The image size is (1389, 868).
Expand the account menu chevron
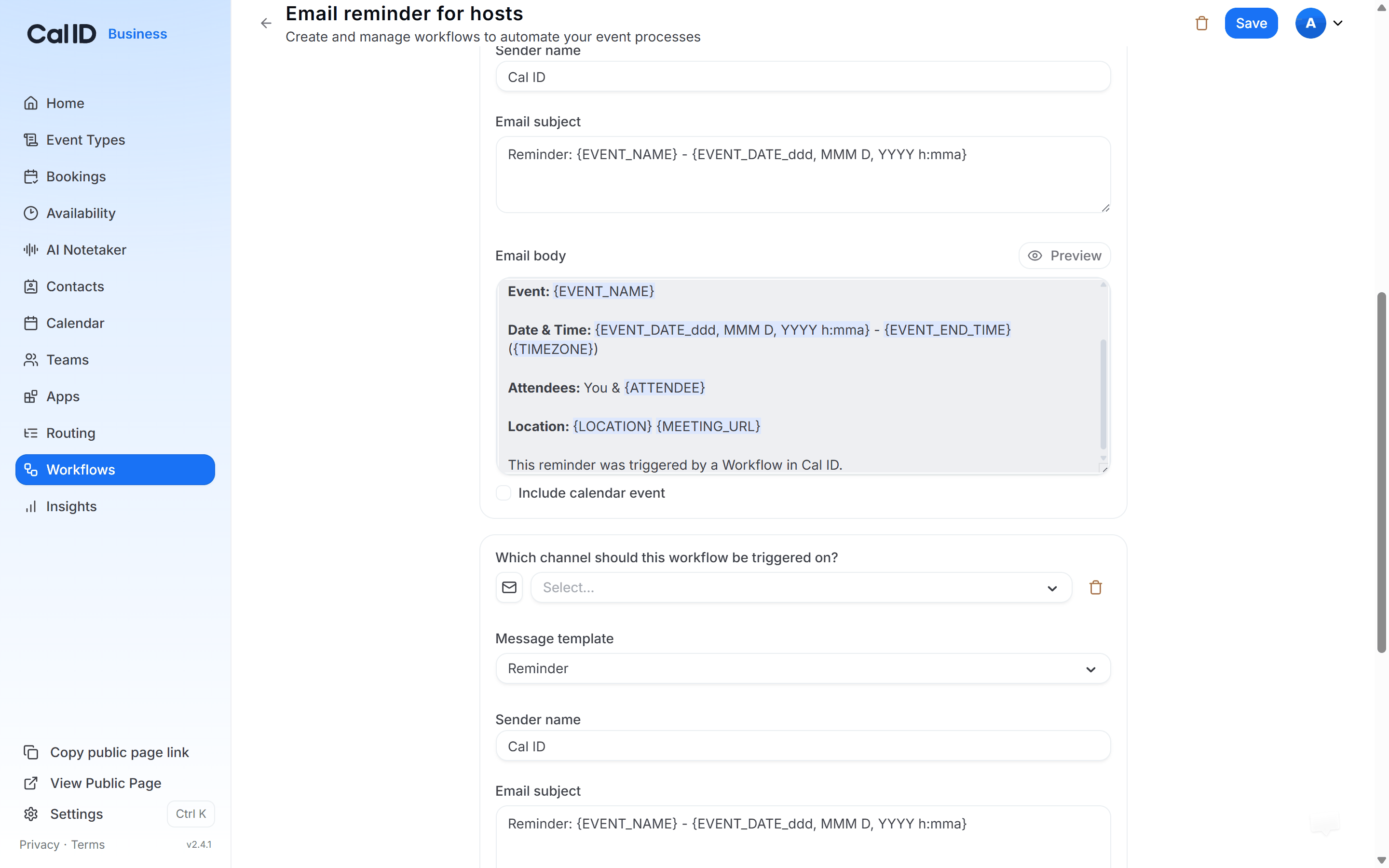tap(1338, 23)
